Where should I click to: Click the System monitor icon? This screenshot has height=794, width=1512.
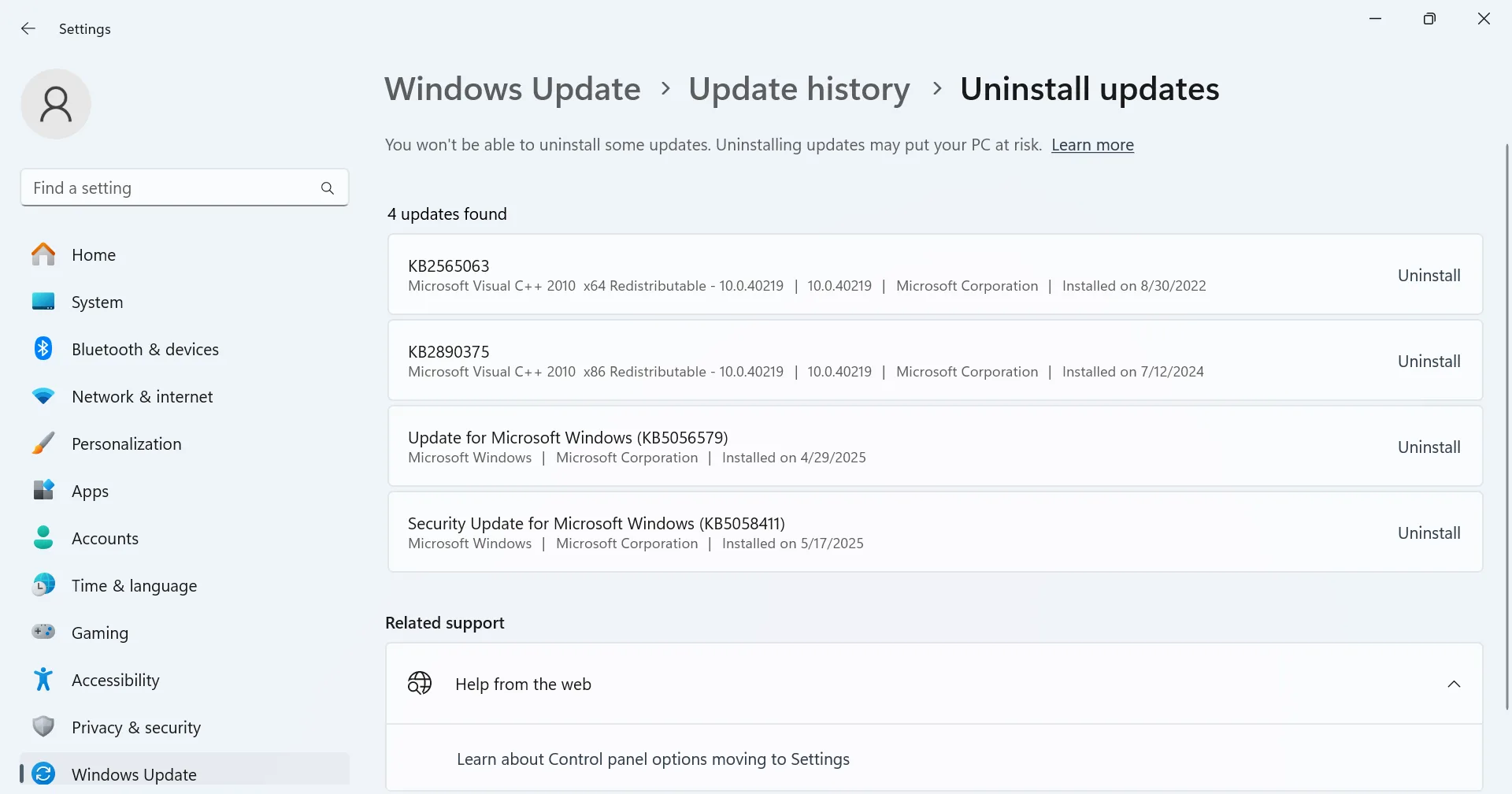tap(43, 302)
